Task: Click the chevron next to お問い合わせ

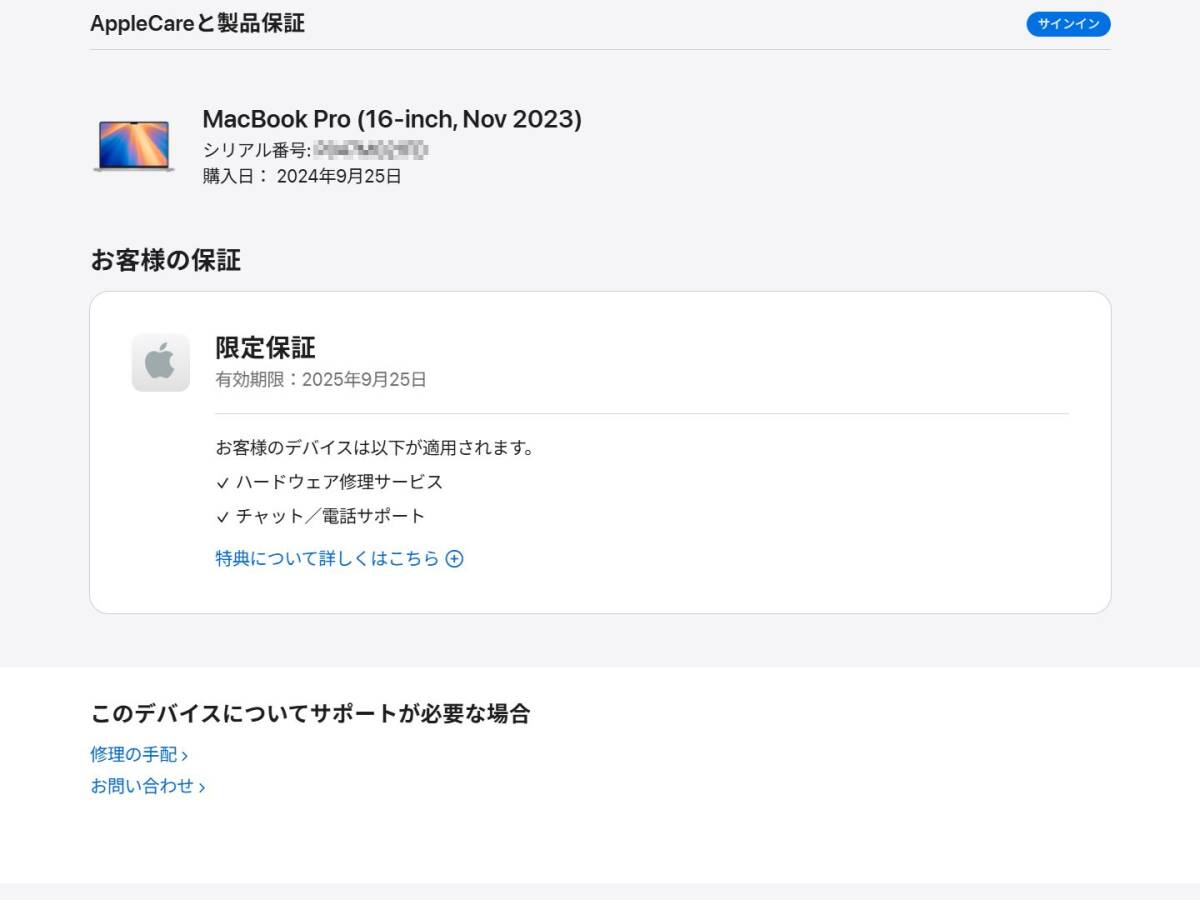Action: 202,788
